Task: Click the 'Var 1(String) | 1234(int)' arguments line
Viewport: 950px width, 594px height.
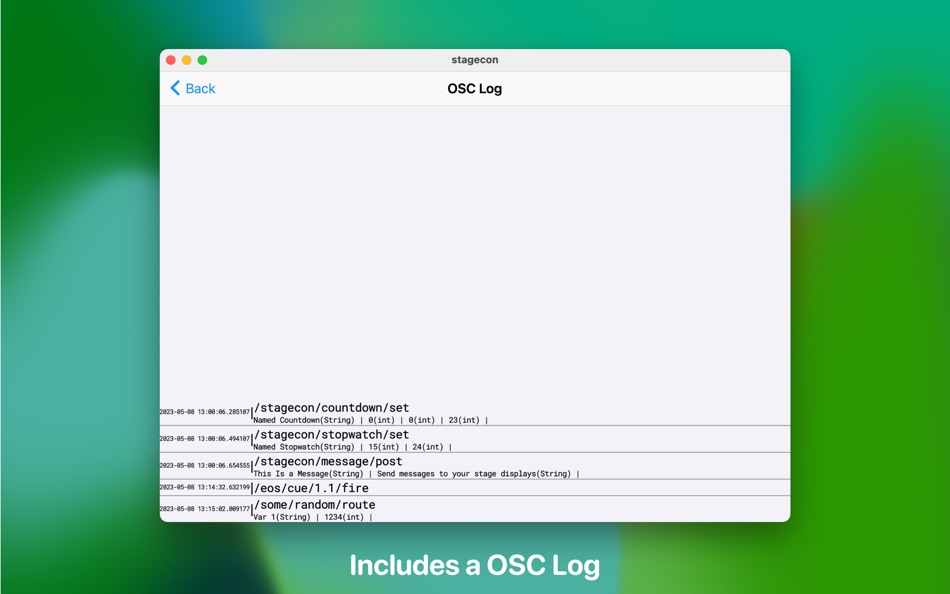Action: (x=313, y=517)
